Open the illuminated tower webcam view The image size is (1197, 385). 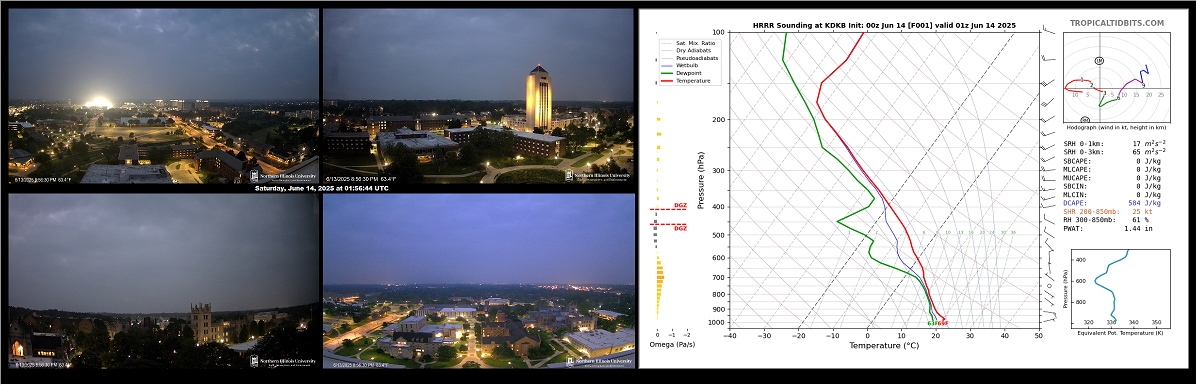coord(478,96)
